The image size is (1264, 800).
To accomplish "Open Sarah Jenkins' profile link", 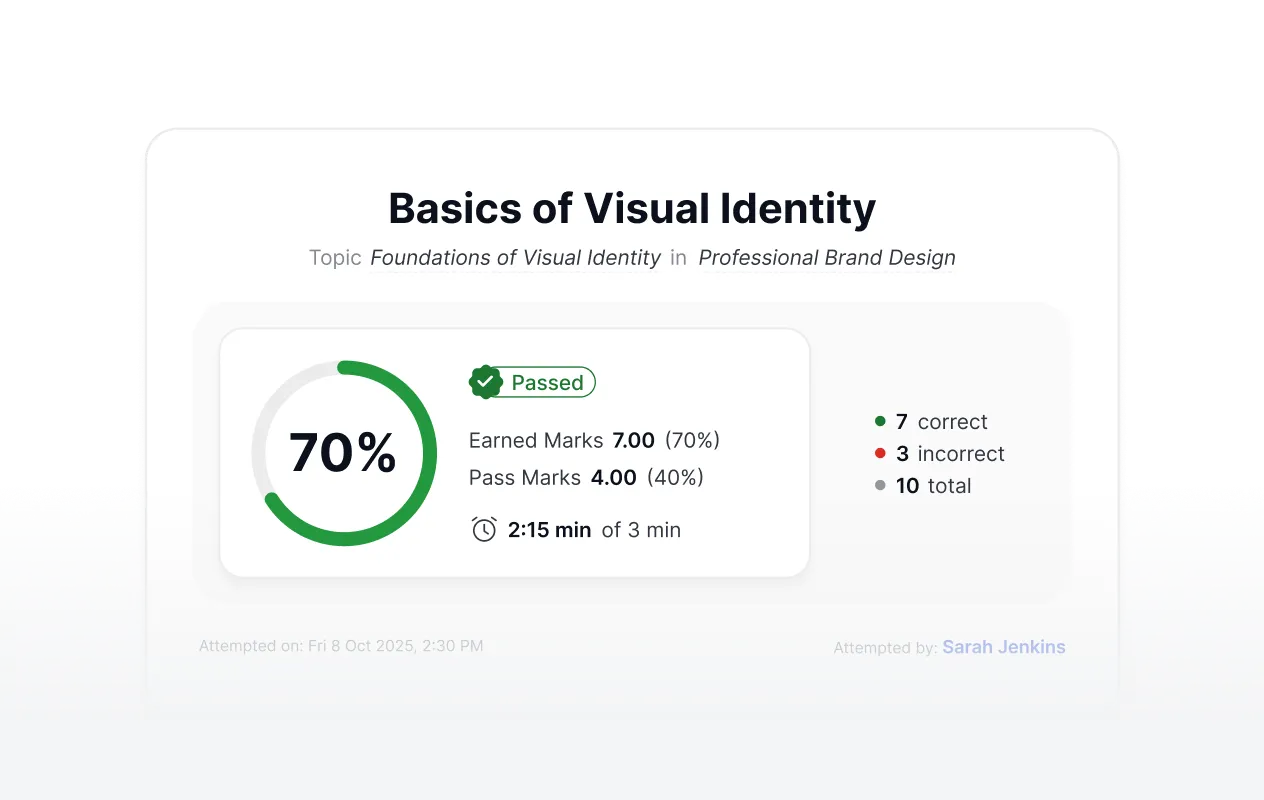I will click(x=1004, y=647).
